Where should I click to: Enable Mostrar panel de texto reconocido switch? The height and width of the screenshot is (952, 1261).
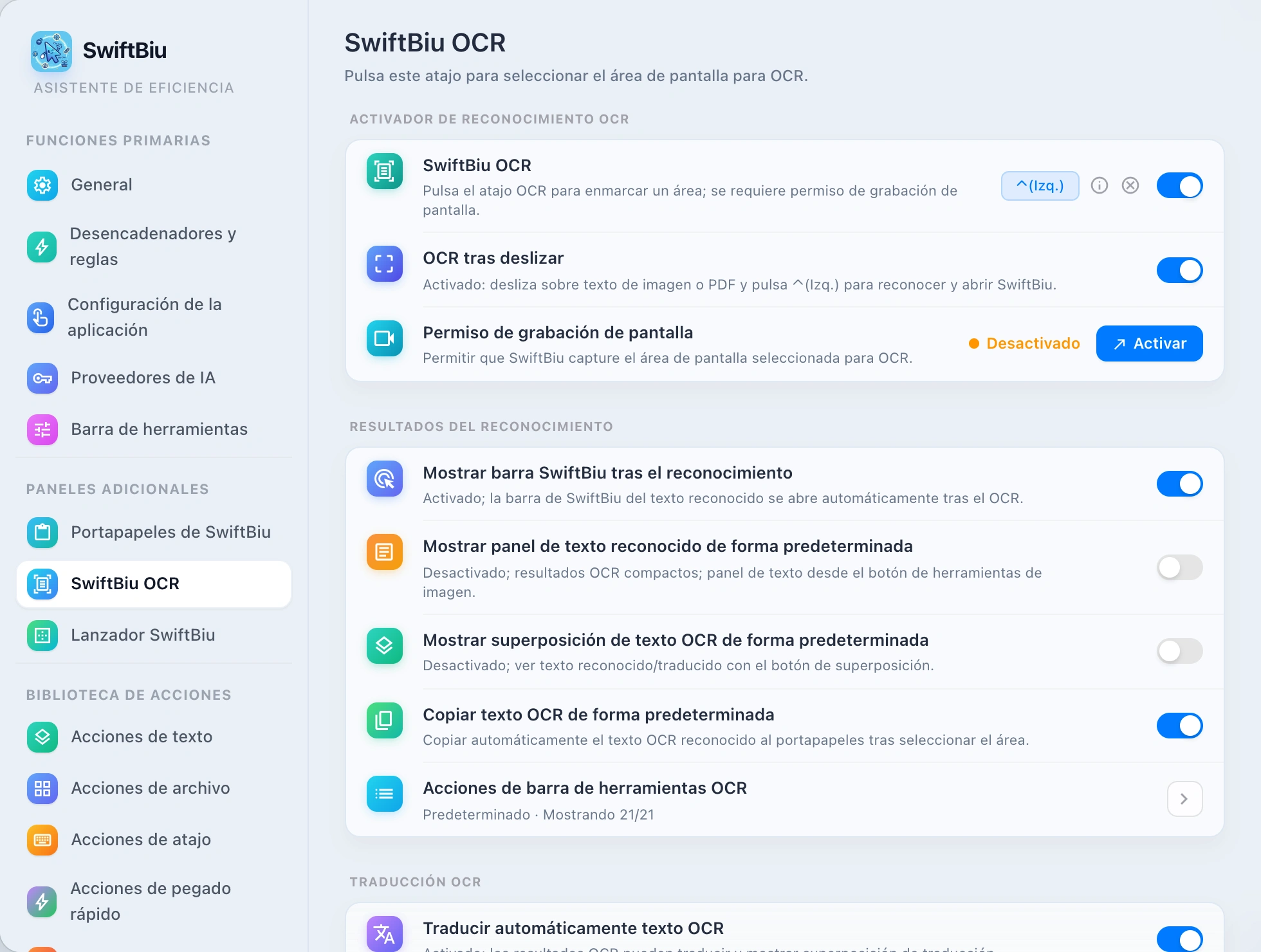click(x=1180, y=567)
